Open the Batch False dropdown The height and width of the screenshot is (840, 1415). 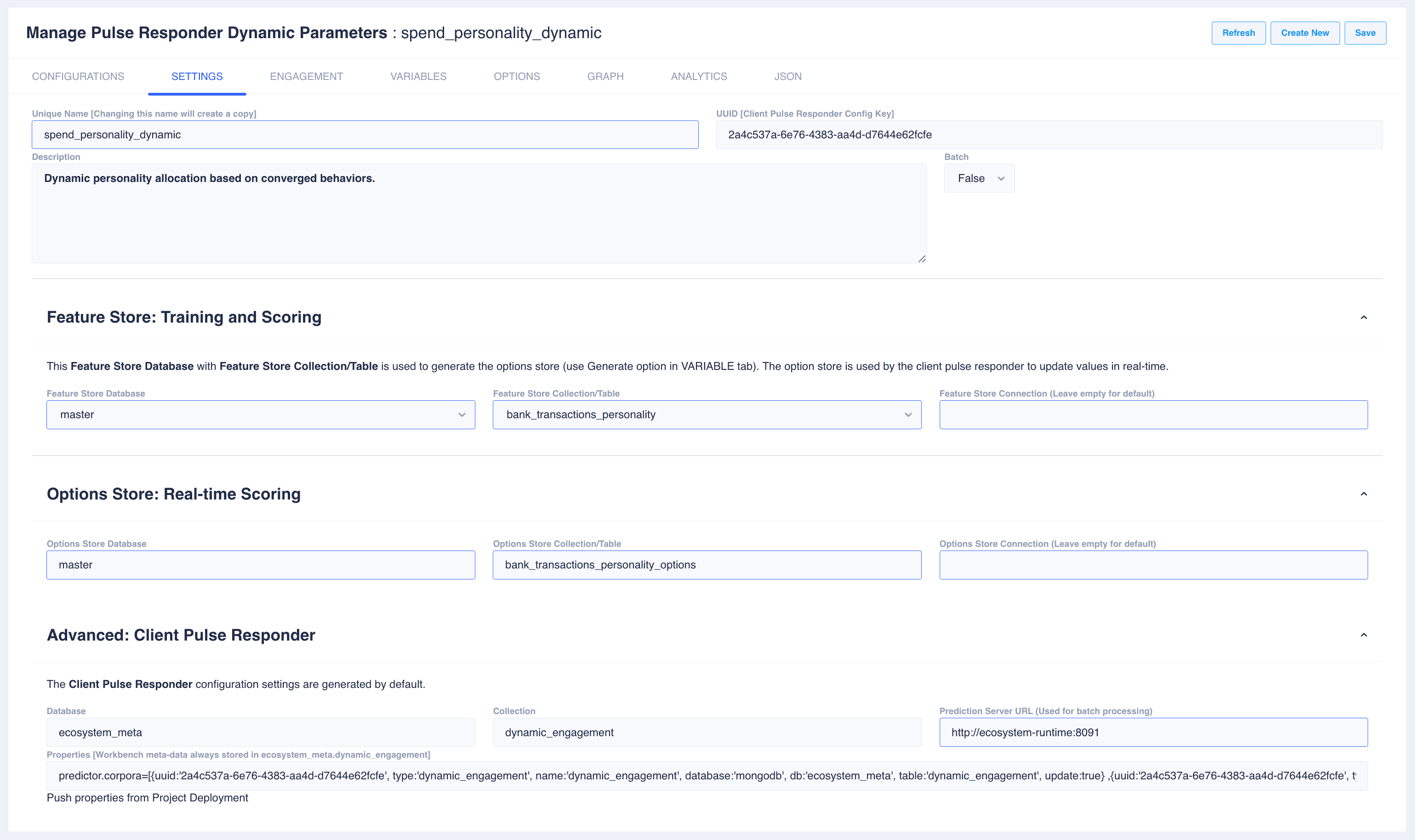coord(979,178)
